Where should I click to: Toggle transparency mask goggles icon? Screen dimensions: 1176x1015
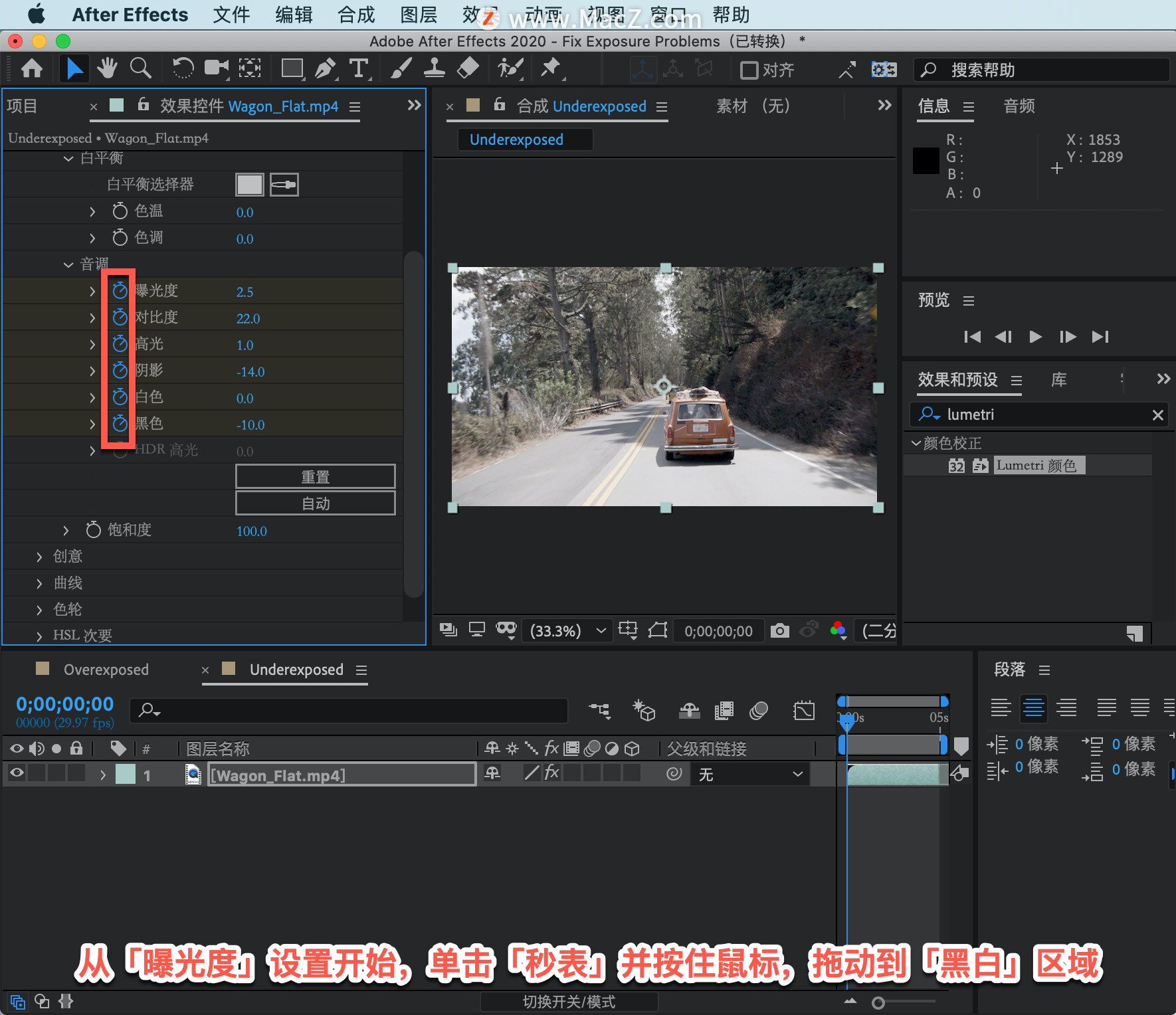point(506,630)
